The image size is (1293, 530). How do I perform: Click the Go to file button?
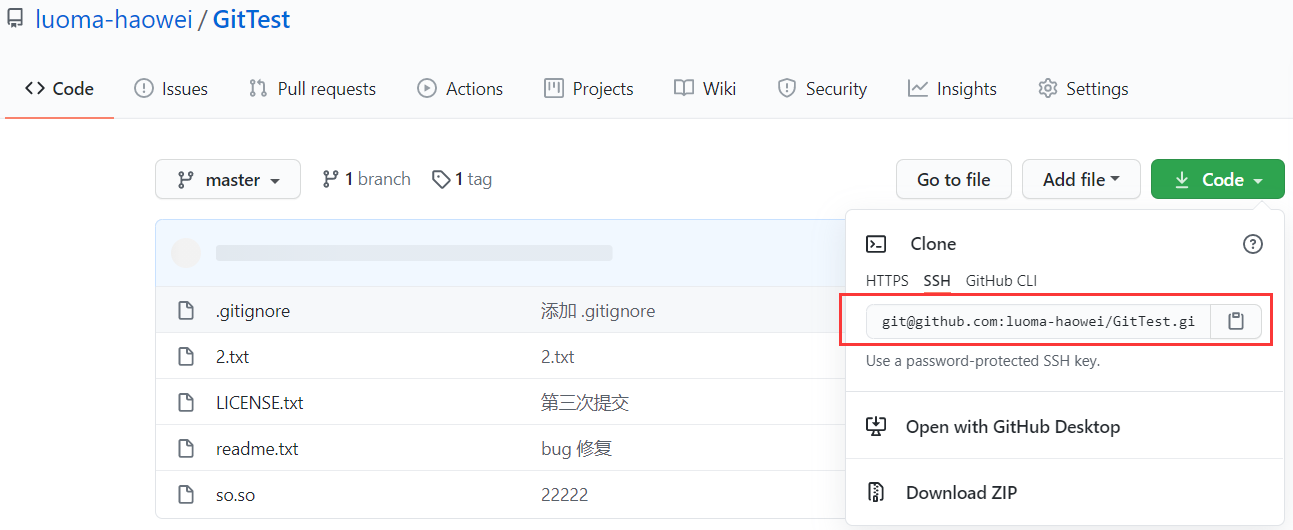click(x=954, y=180)
